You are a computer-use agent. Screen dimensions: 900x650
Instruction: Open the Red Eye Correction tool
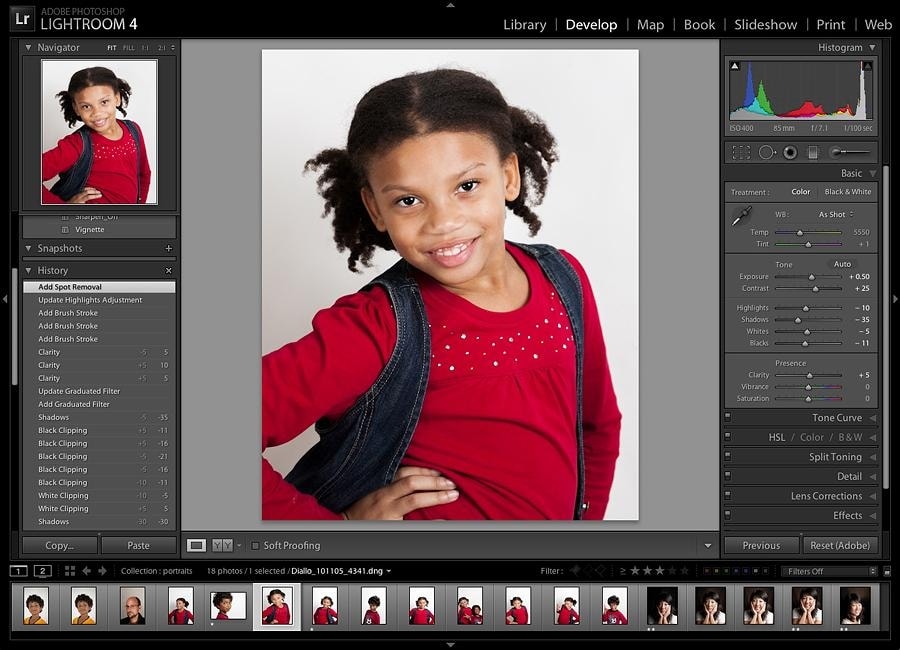790,151
